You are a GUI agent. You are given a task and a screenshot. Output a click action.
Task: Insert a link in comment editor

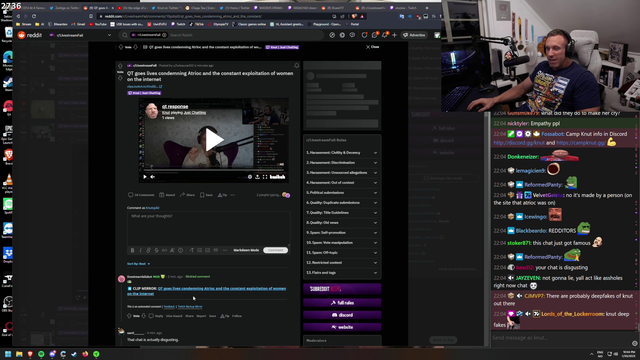coord(148,250)
